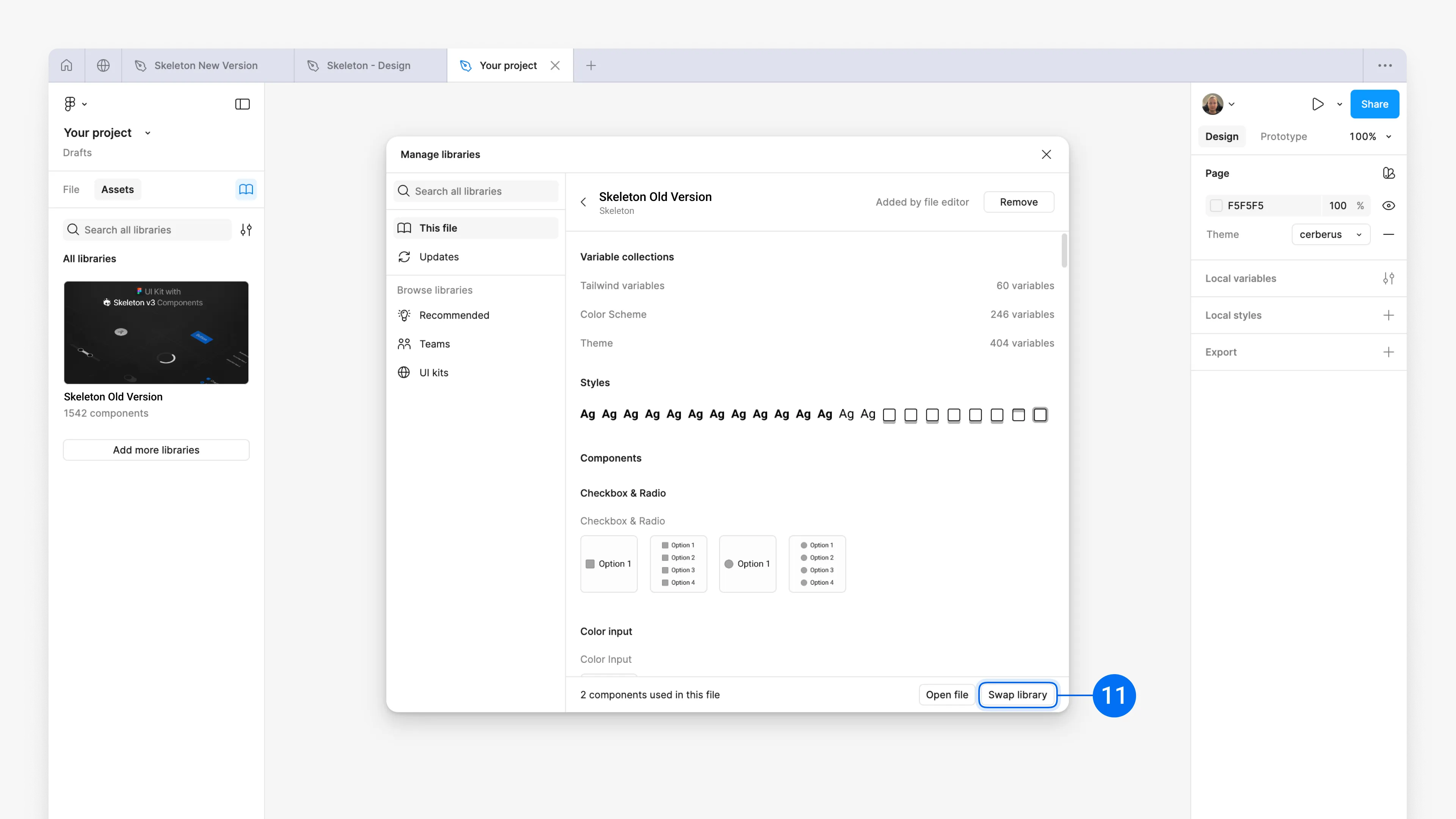
Task: Click the present play icon next to Share
Action: pyautogui.click(x=1318, y=104)
